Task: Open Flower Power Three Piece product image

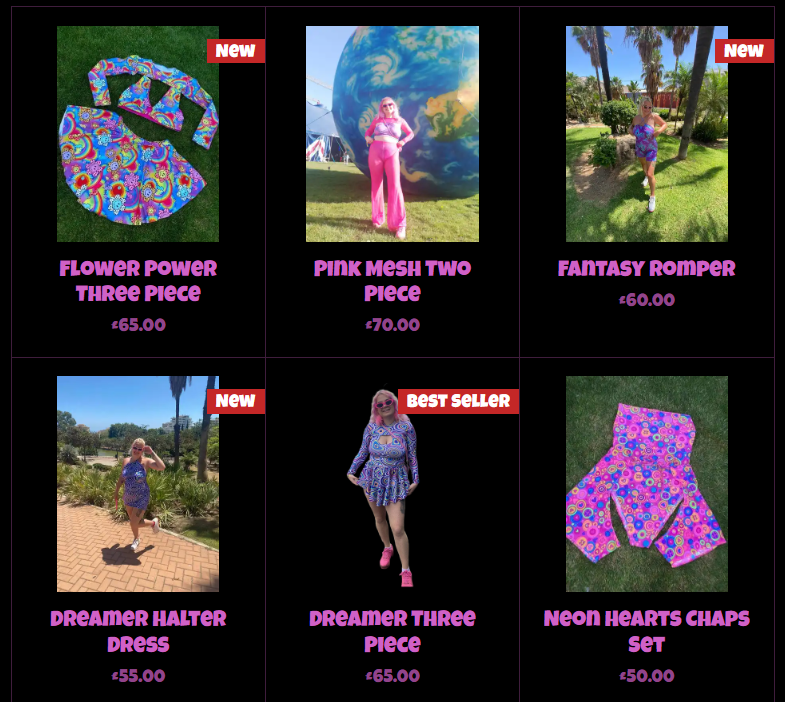Action: coord(138,134)
